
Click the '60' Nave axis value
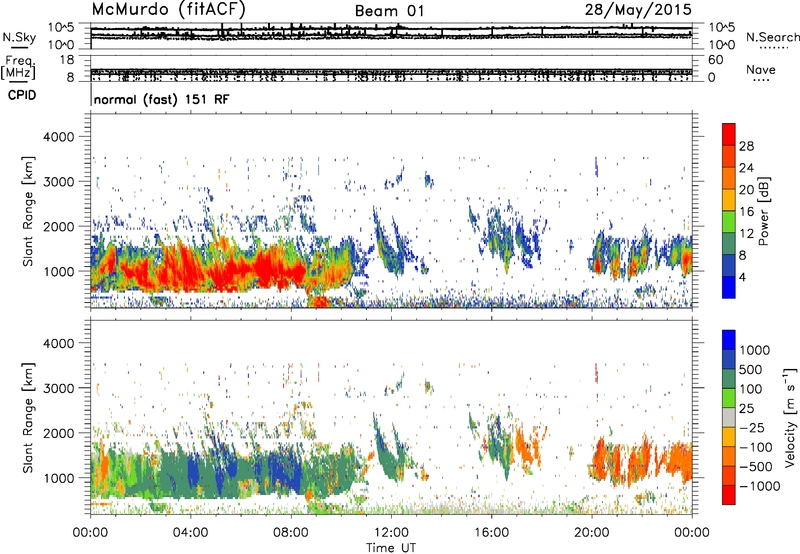[715, 60]
